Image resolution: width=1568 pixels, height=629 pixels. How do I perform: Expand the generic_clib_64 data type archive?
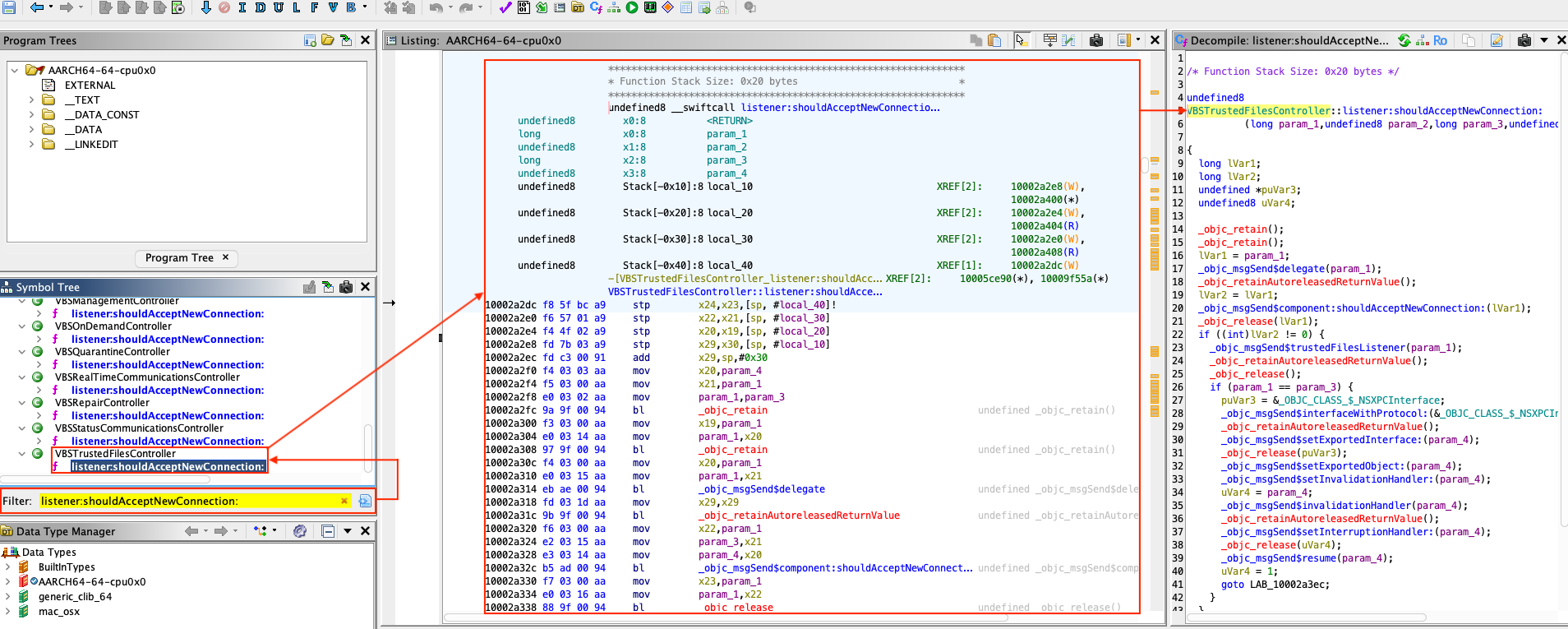[x=8, y=597]
